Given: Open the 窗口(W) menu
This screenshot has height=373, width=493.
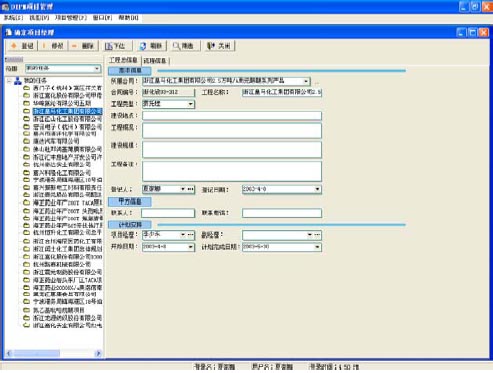Looking at the screenshot, I should pyautogui.click(x=102, y=18).
